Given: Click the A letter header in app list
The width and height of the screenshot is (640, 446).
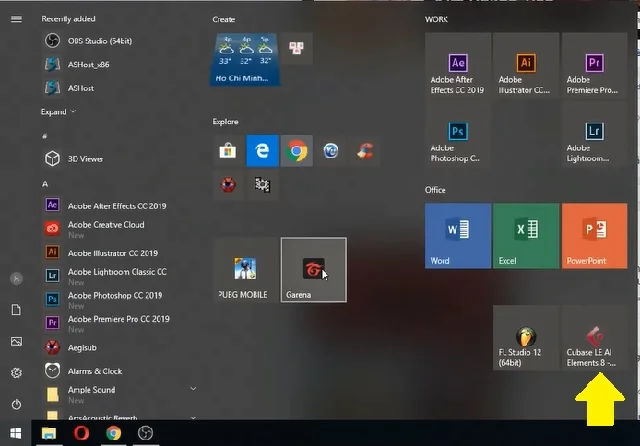Looking at the screenshot, I should click(45, 184).
